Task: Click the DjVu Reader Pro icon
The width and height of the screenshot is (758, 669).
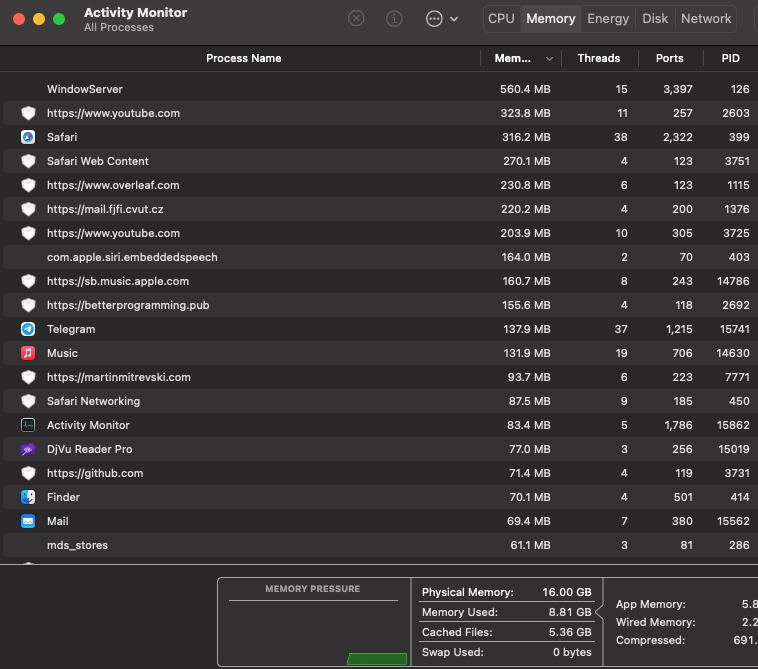Action: (28, 450)
